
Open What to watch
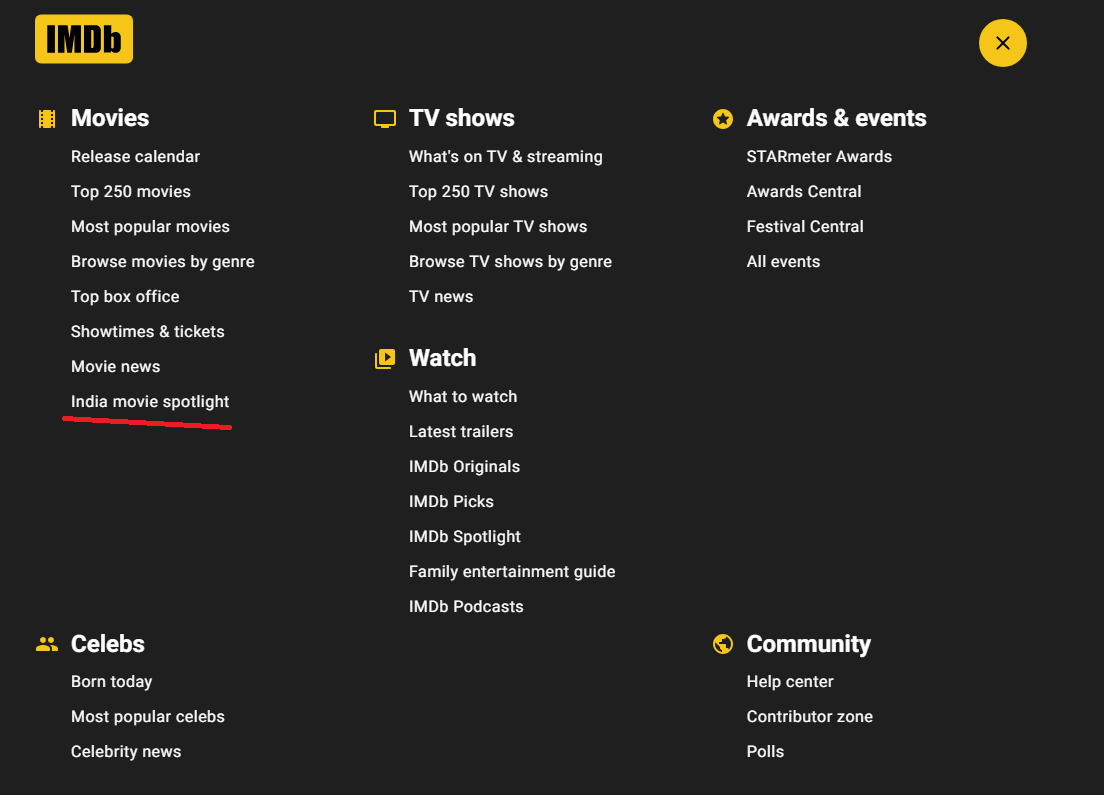pos(463,396)
